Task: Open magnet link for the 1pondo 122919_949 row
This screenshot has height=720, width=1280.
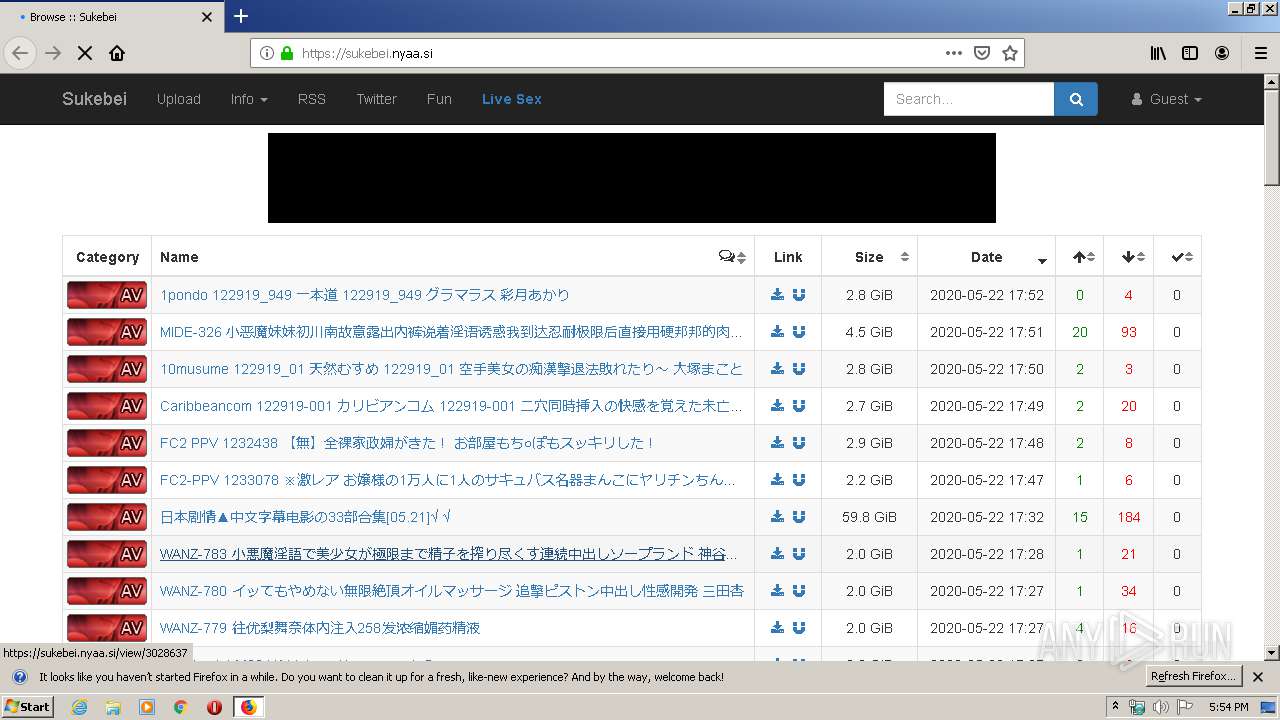Action: click(799, 295)
